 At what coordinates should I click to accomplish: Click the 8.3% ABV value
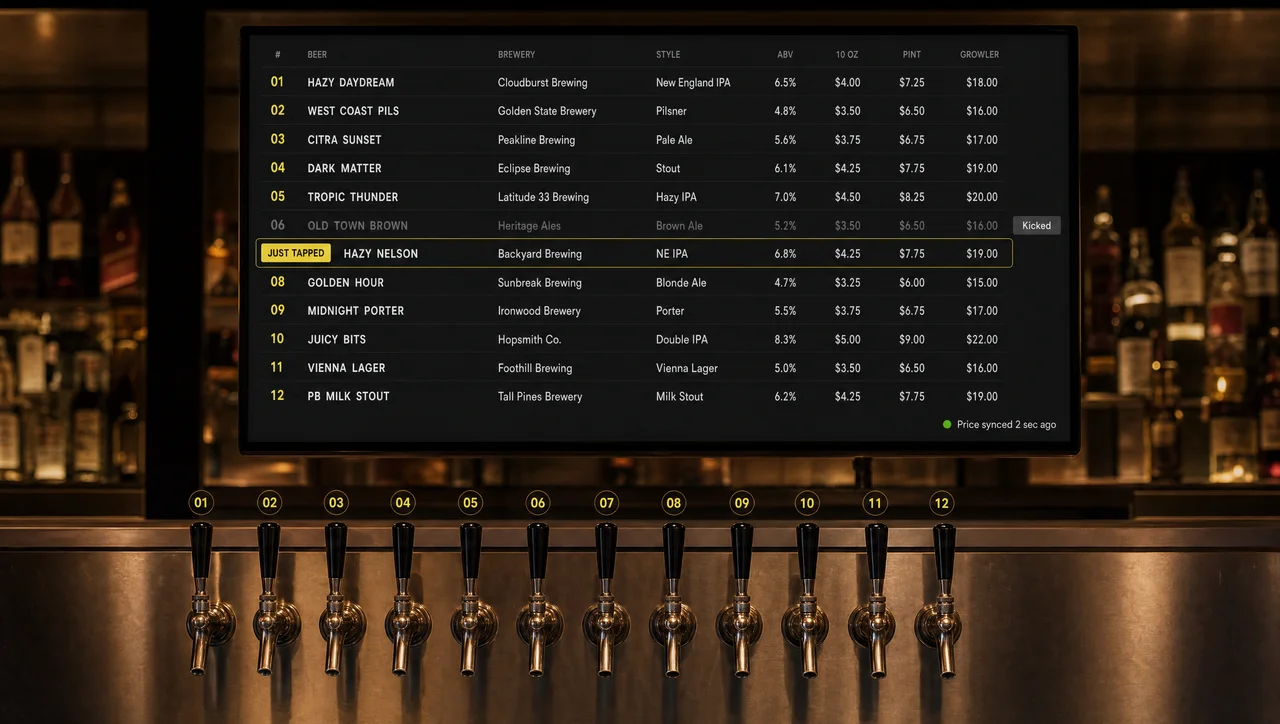785,340
